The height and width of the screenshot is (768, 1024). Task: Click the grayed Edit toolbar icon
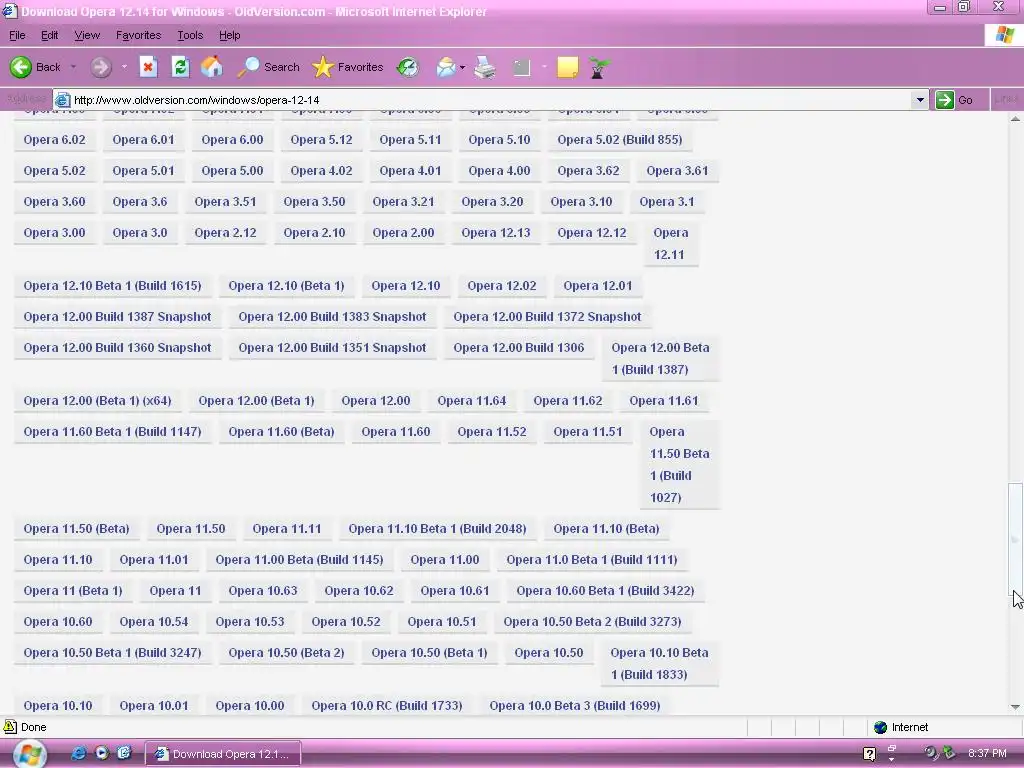[x=521, y=67]
